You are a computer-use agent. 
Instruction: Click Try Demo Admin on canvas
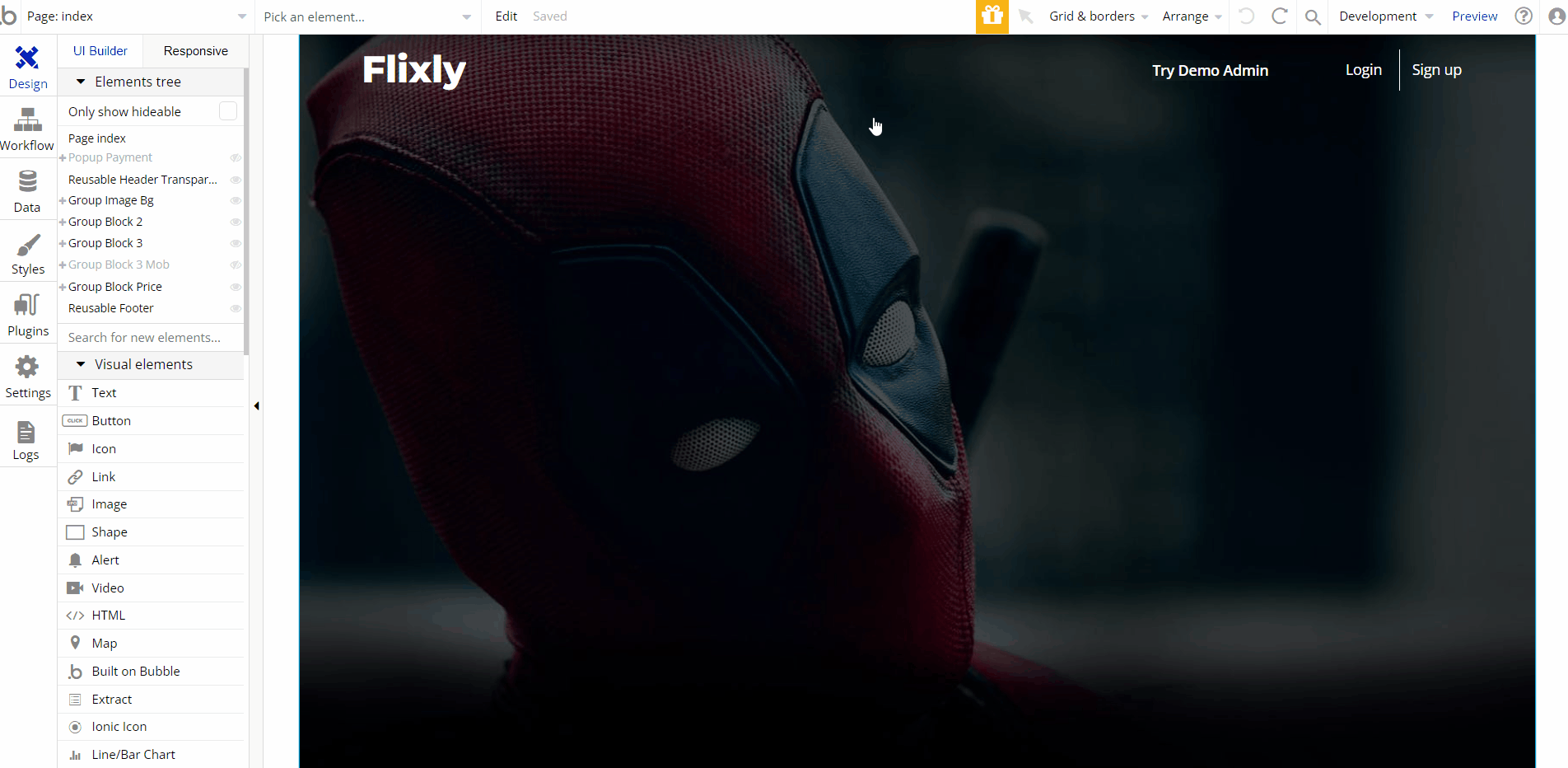(x=1210, y=71)
